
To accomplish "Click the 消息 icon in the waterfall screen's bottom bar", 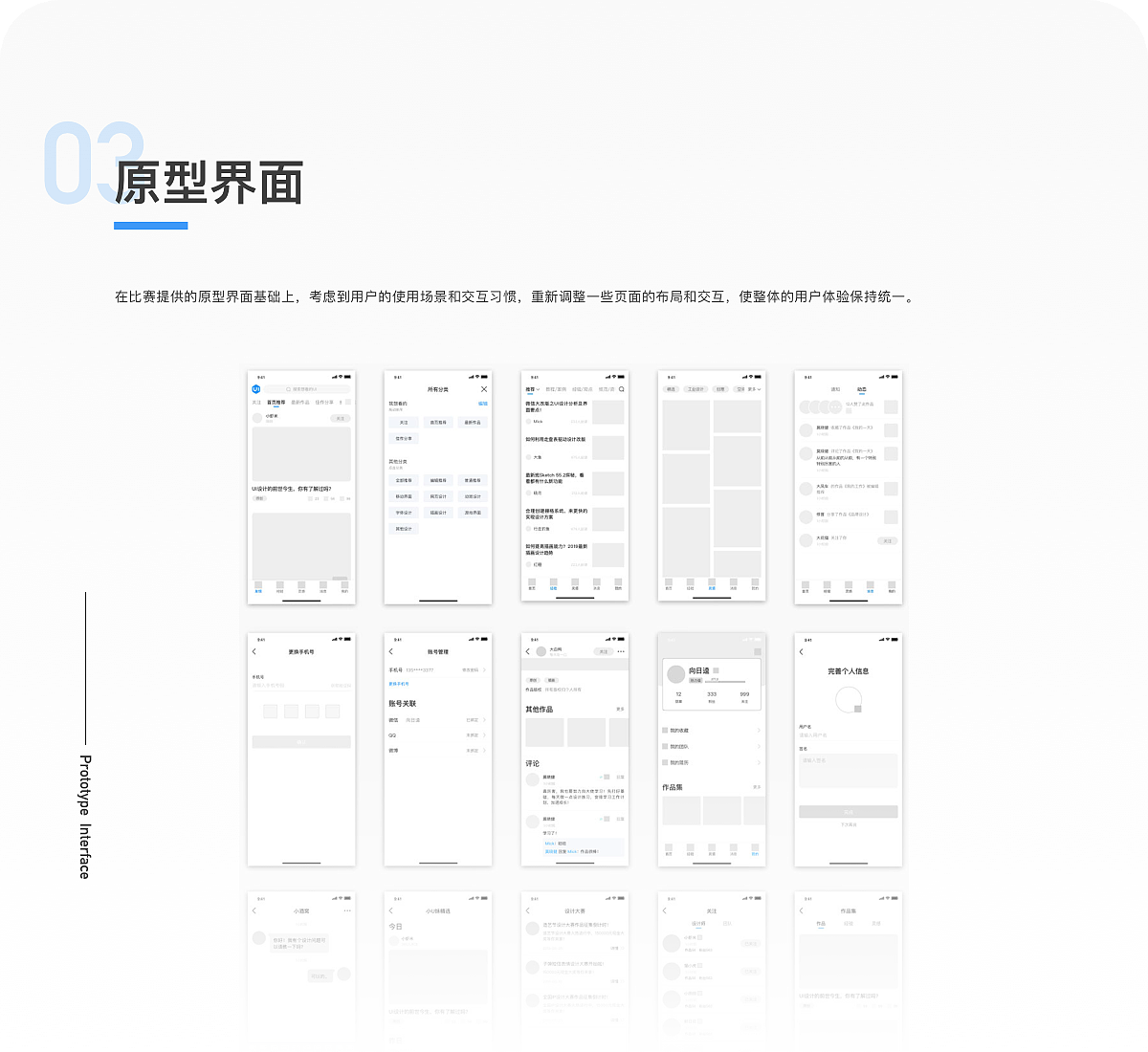I will [734, 581].
